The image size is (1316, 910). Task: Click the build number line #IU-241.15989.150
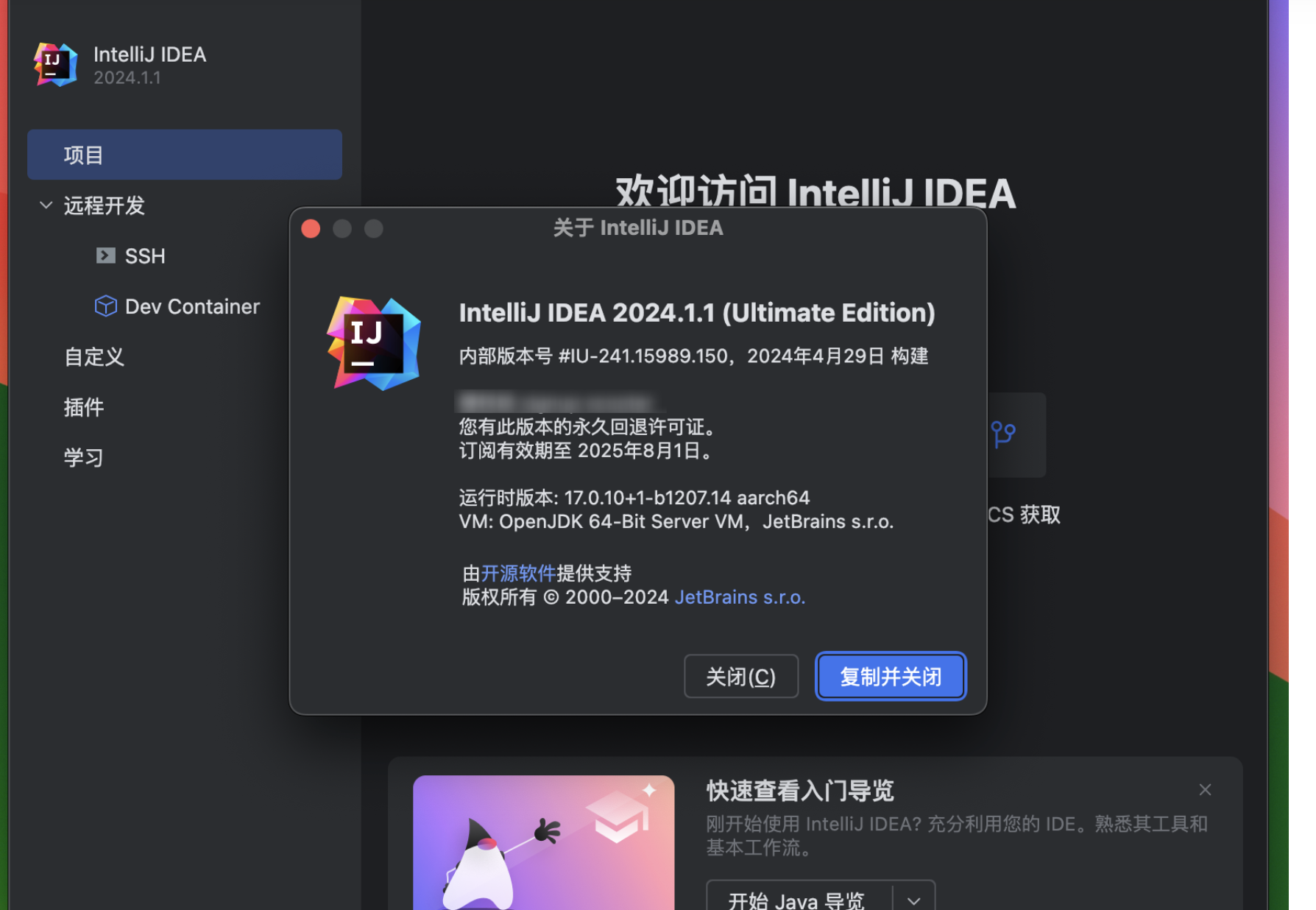pyautogui.click(x=694, y=356)
